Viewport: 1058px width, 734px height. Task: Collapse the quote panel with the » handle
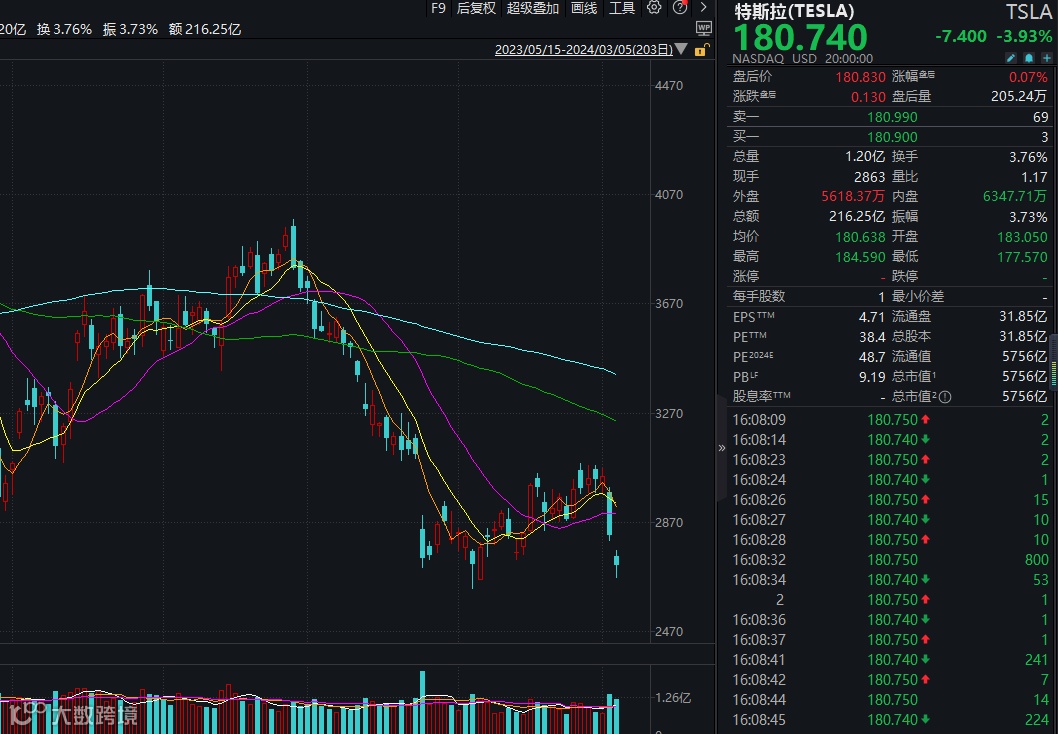[x=722, y=447]
